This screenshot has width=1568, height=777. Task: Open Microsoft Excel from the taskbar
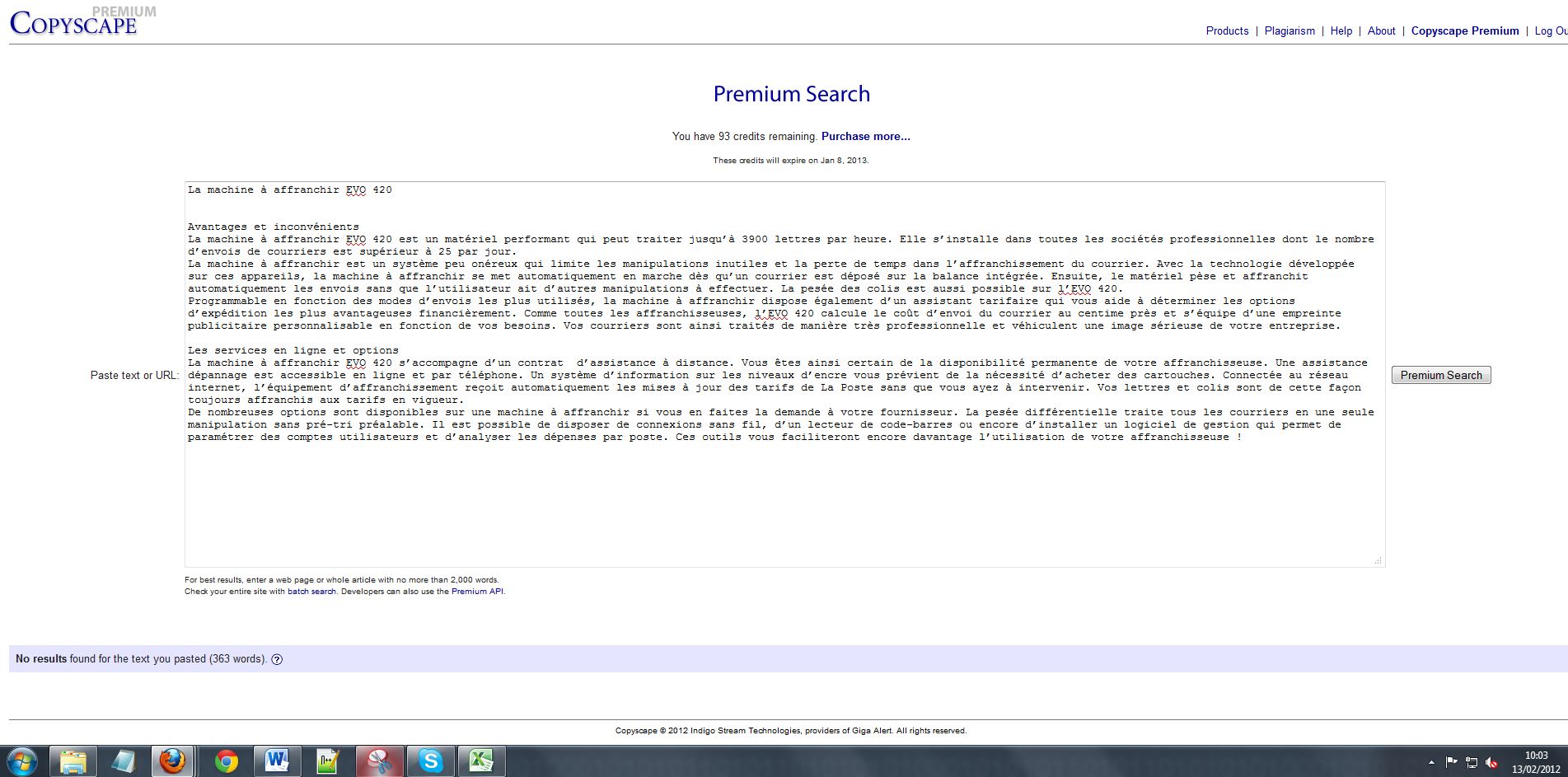tap(481, 761)
